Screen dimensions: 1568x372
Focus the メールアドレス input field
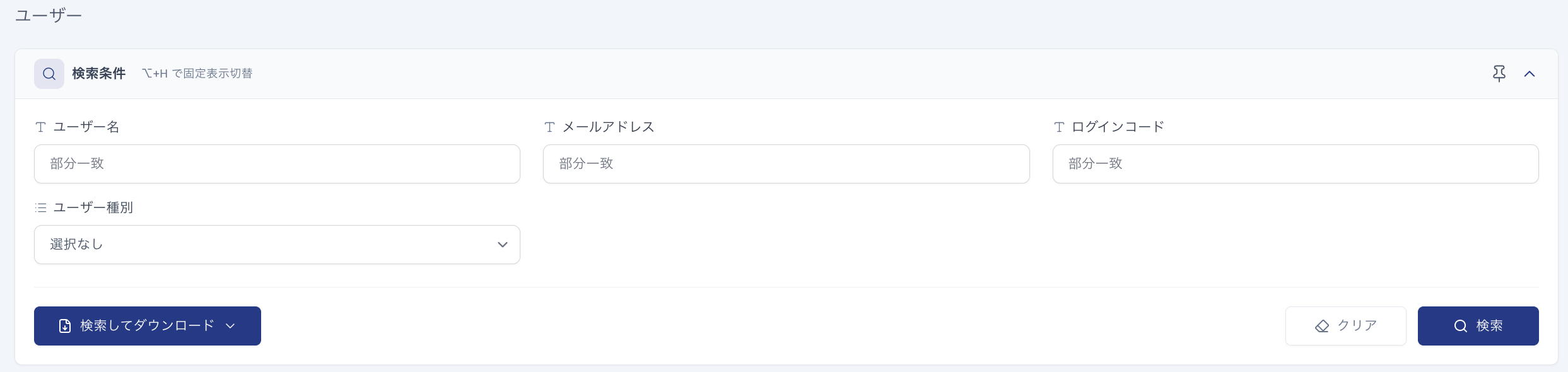click(786, 164)
